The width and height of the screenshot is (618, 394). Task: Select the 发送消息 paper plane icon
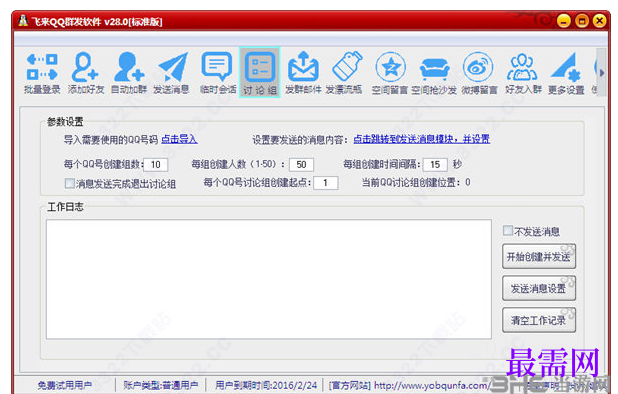click(x=171, y=73)
